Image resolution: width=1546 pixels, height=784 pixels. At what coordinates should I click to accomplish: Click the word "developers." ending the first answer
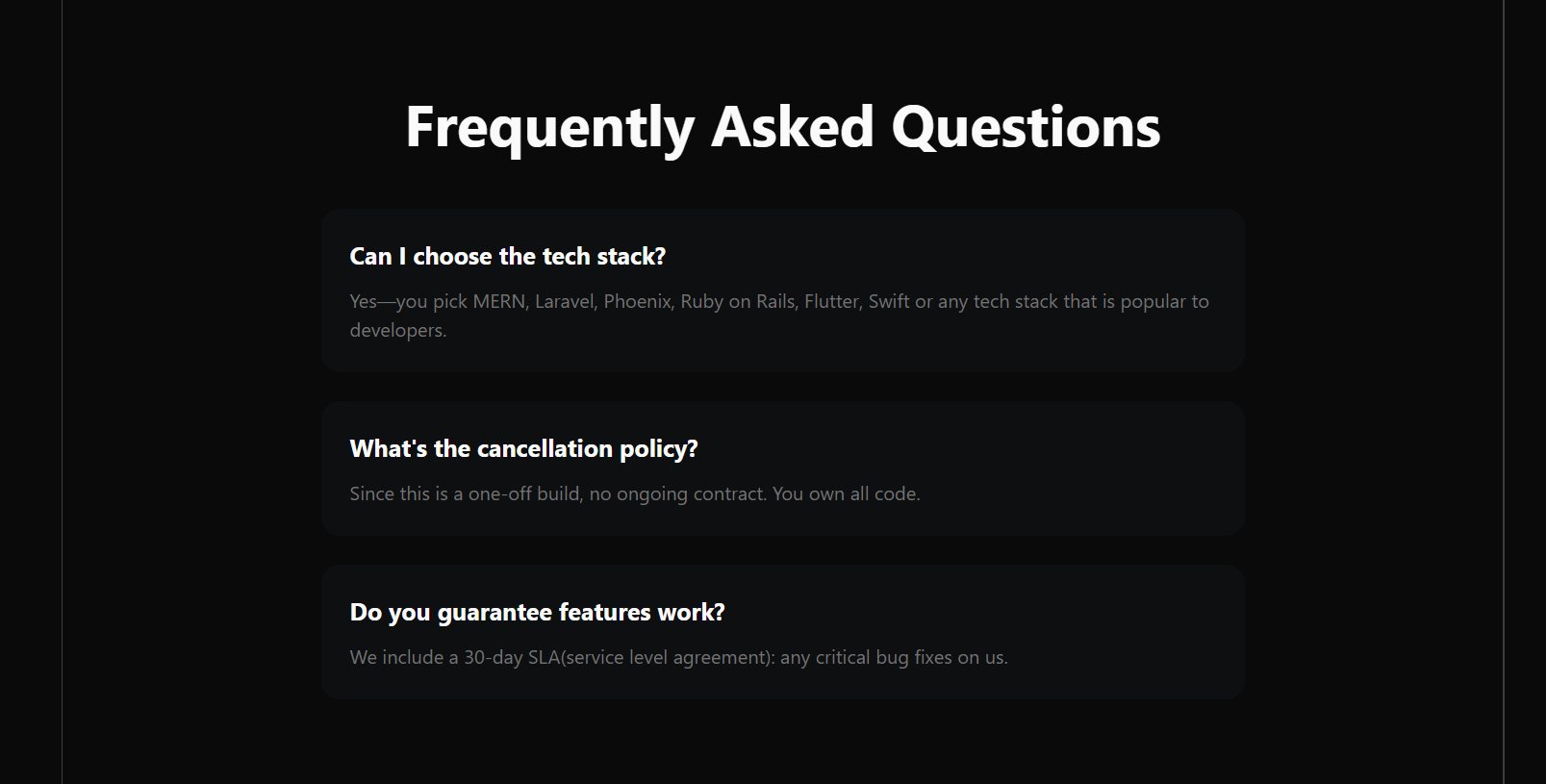coord(398,330)
